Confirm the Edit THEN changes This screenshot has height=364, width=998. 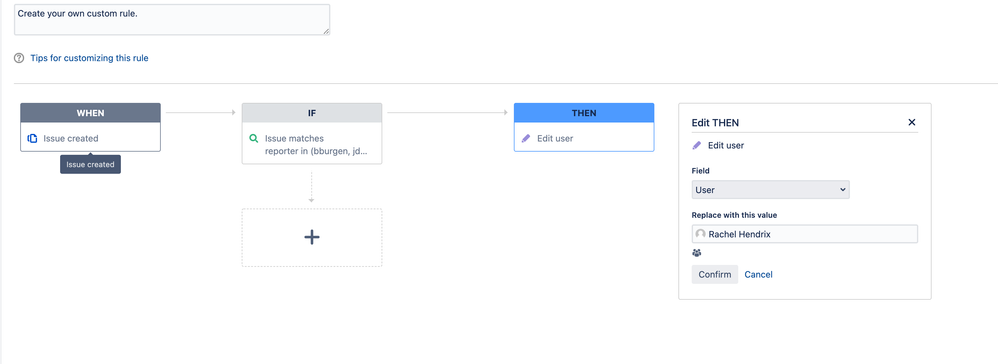click(x=715, y=275)
